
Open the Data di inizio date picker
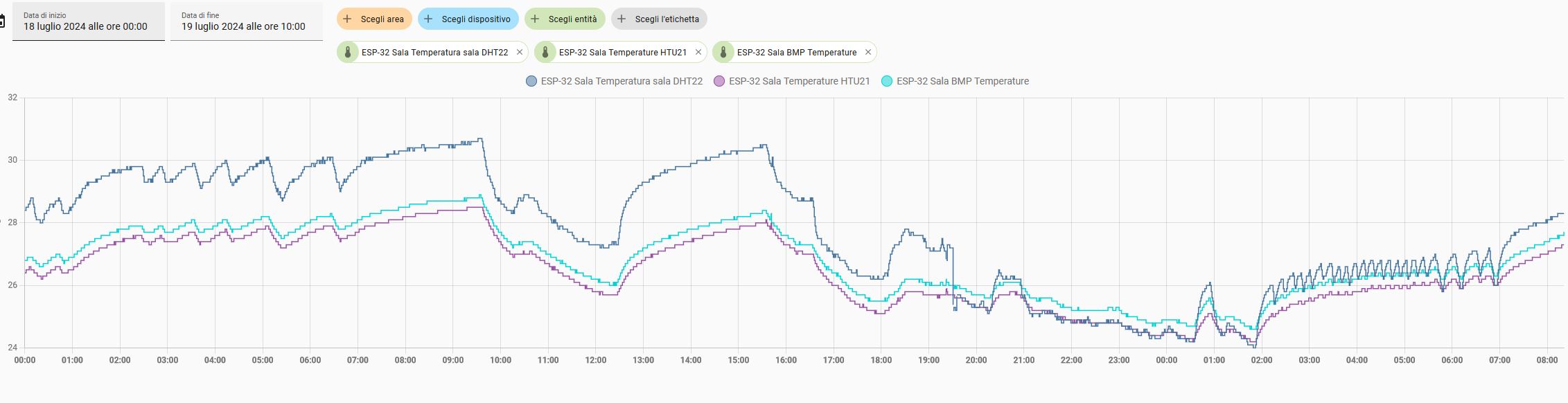click(x=89, y=21)
